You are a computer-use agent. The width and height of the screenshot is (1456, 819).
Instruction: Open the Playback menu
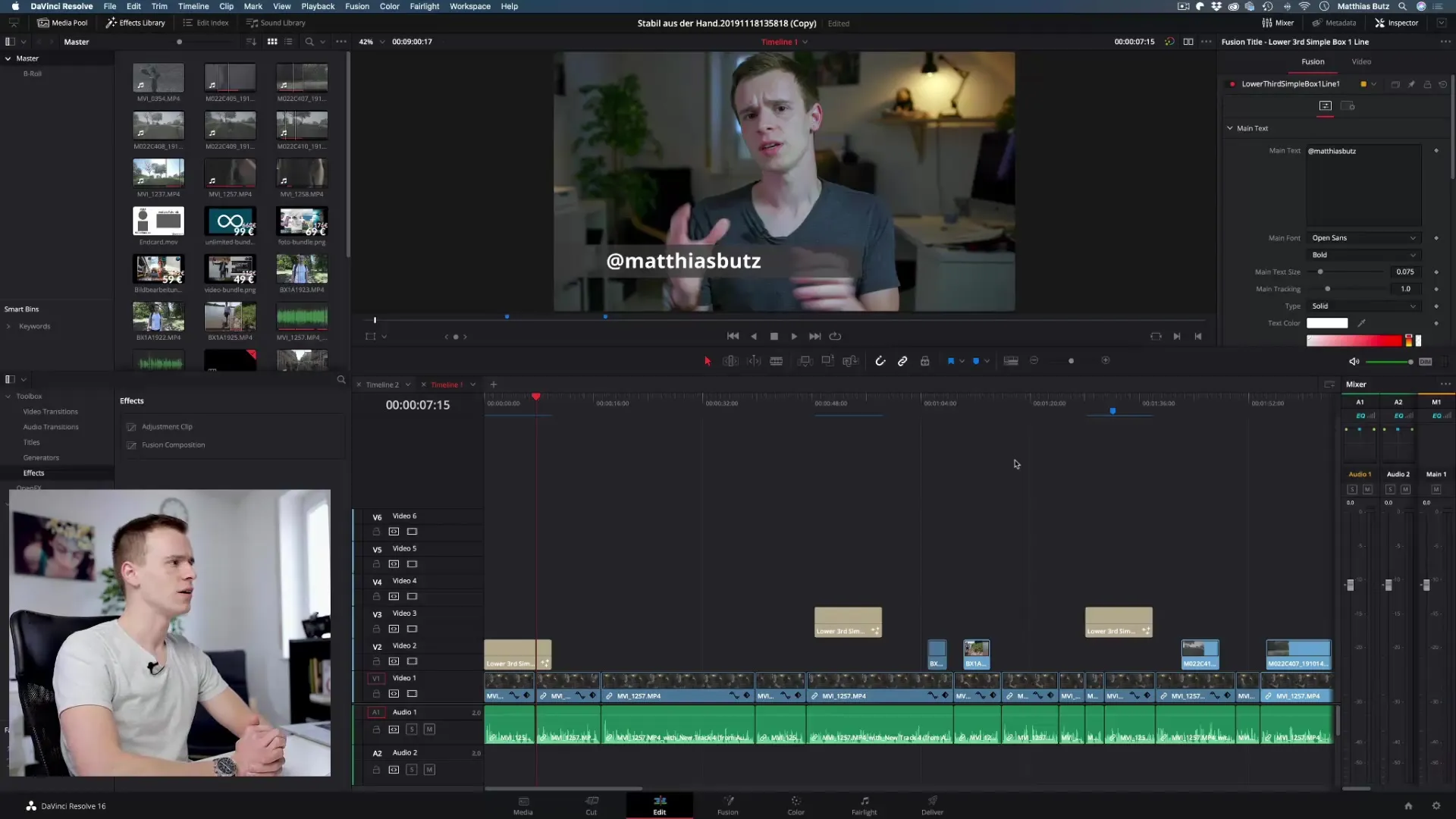[x=318, y=6]
